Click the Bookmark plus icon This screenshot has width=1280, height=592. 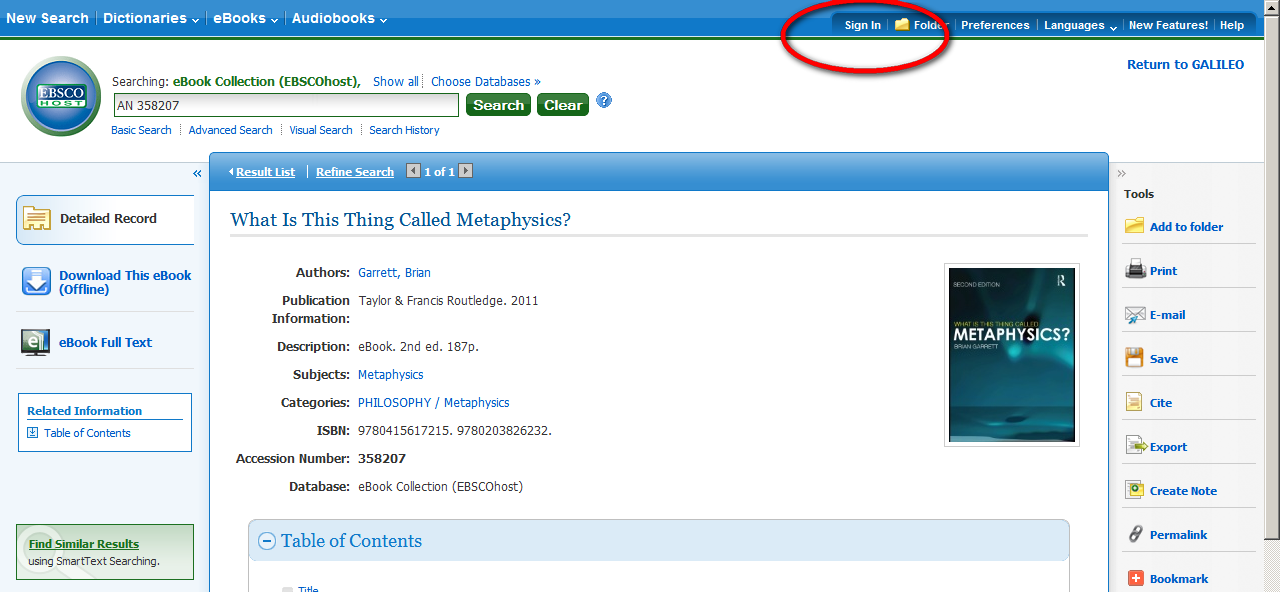point(1135,578)
